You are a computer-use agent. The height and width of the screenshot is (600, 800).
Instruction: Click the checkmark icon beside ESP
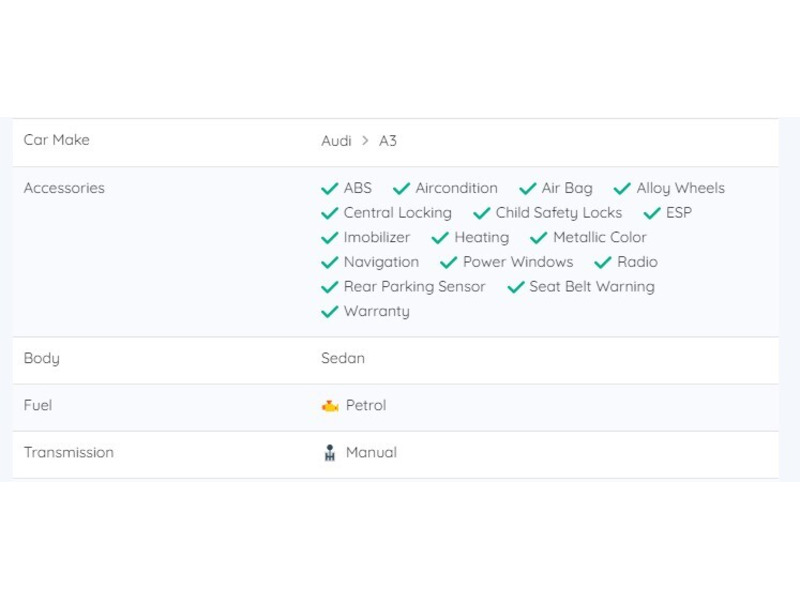point(652,213)
